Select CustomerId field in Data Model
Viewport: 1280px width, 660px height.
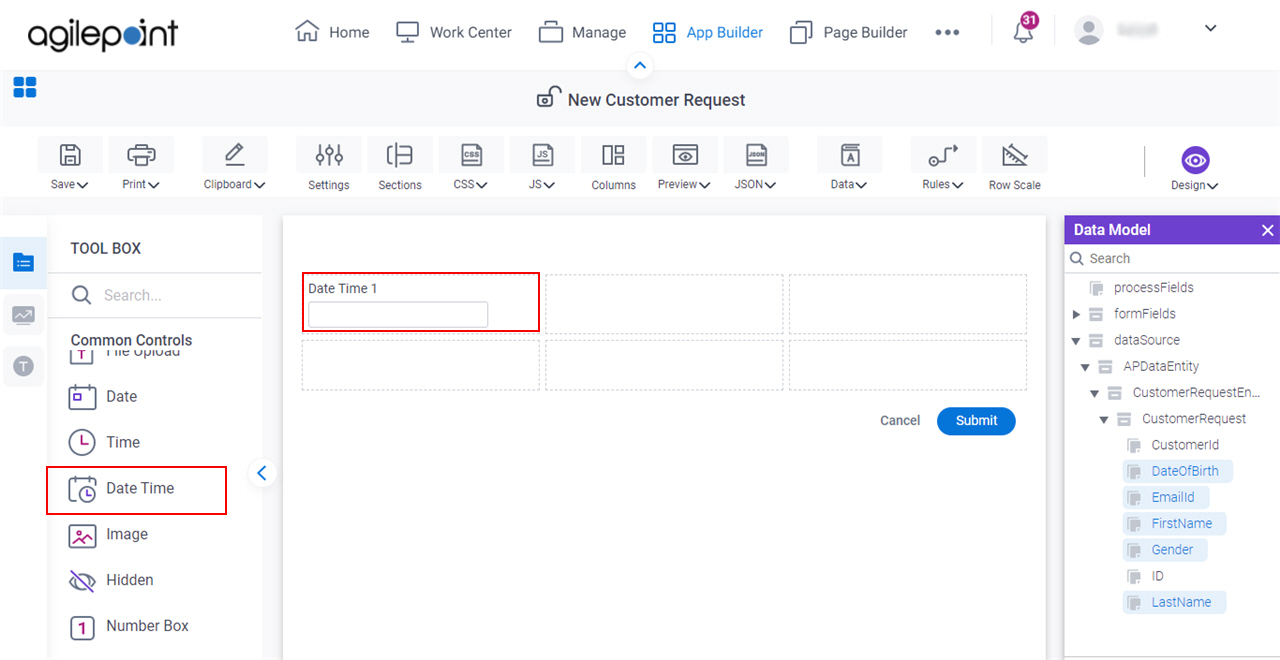(1185, 445)
